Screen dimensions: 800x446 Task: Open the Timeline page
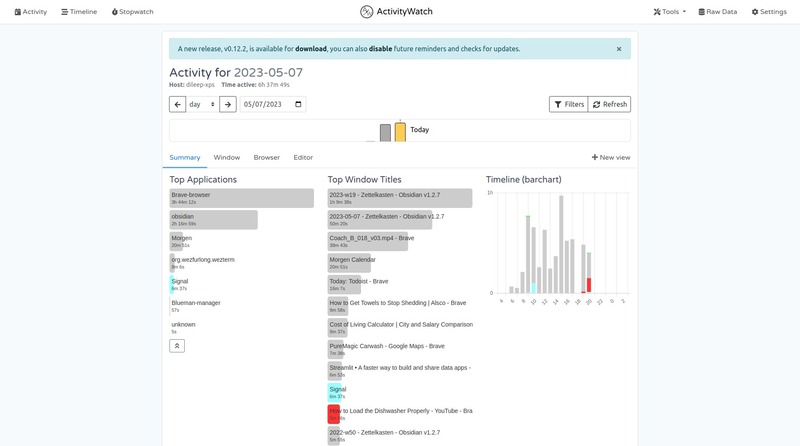pyautogui.click(x=79, y=12)
